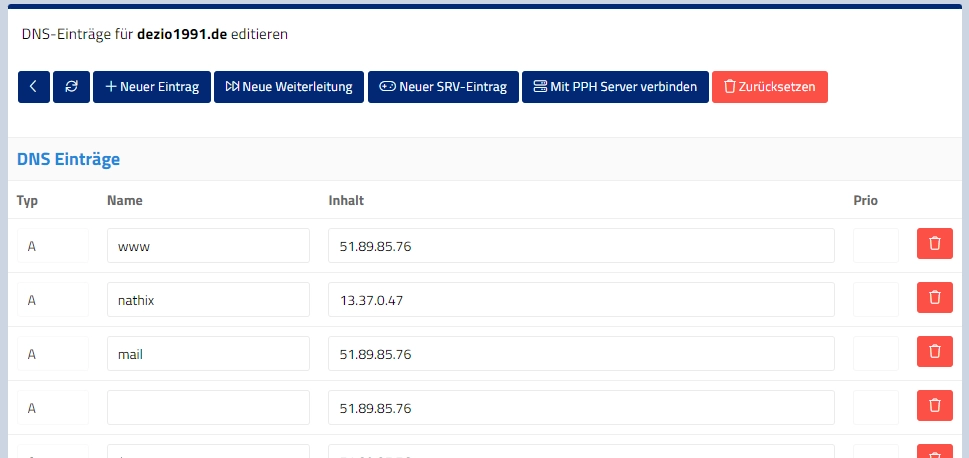Click the Name column header
The image size is (969, 458).
pos(125,200)
